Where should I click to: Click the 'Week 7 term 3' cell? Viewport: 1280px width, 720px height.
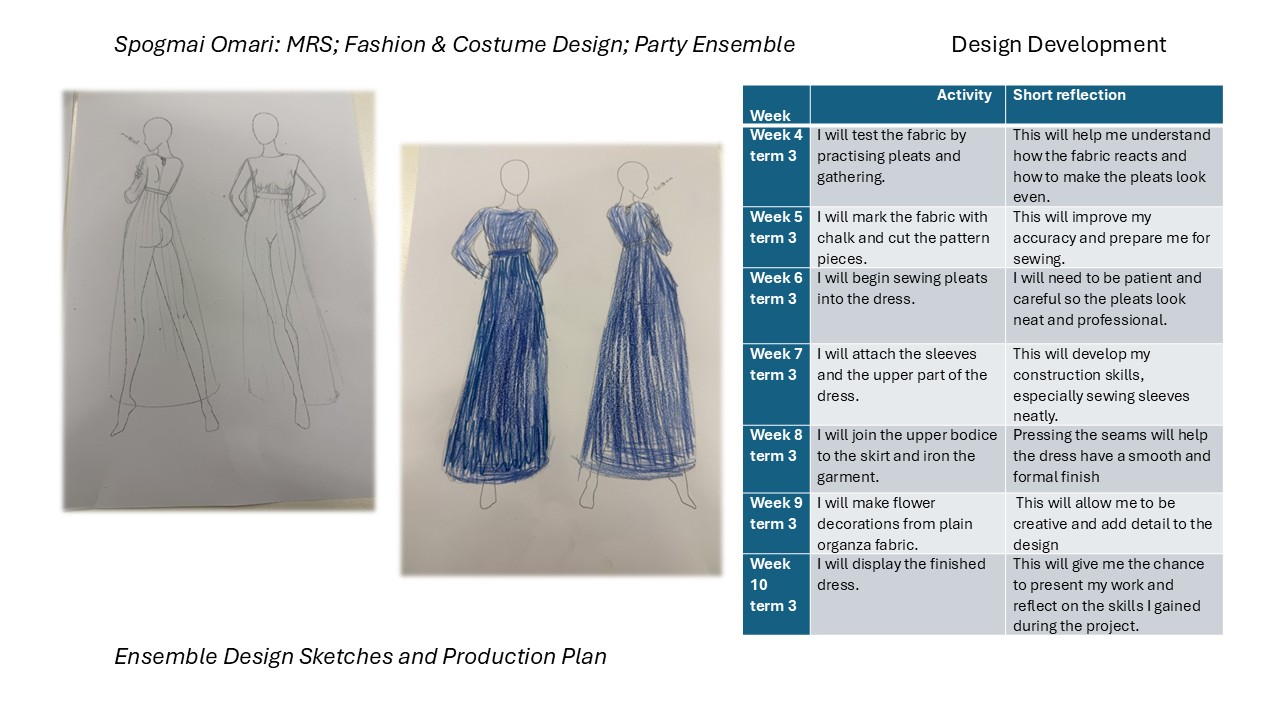click(776, 365)
